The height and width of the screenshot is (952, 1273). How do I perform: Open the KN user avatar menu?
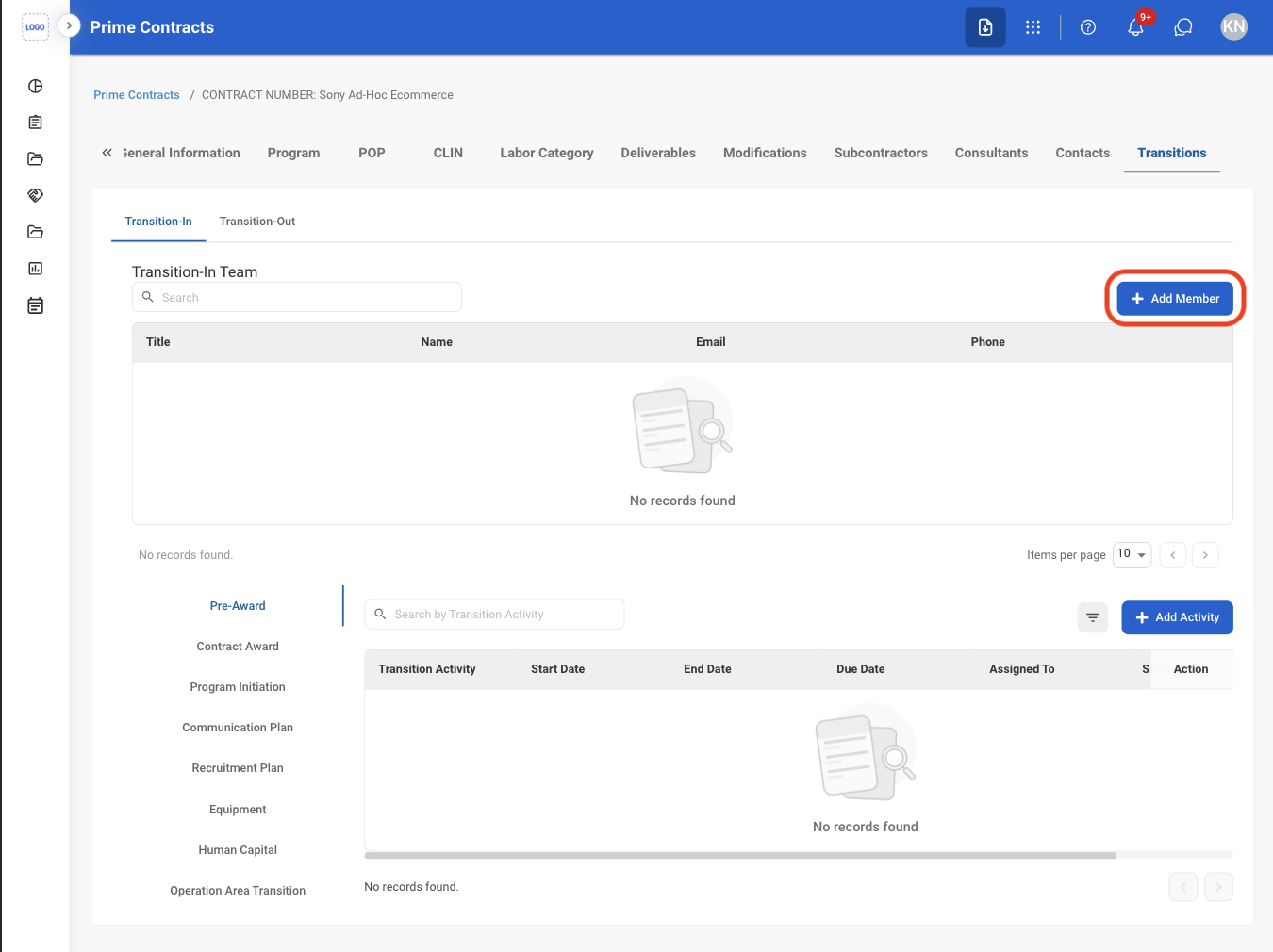click(x=1233, y=27)
